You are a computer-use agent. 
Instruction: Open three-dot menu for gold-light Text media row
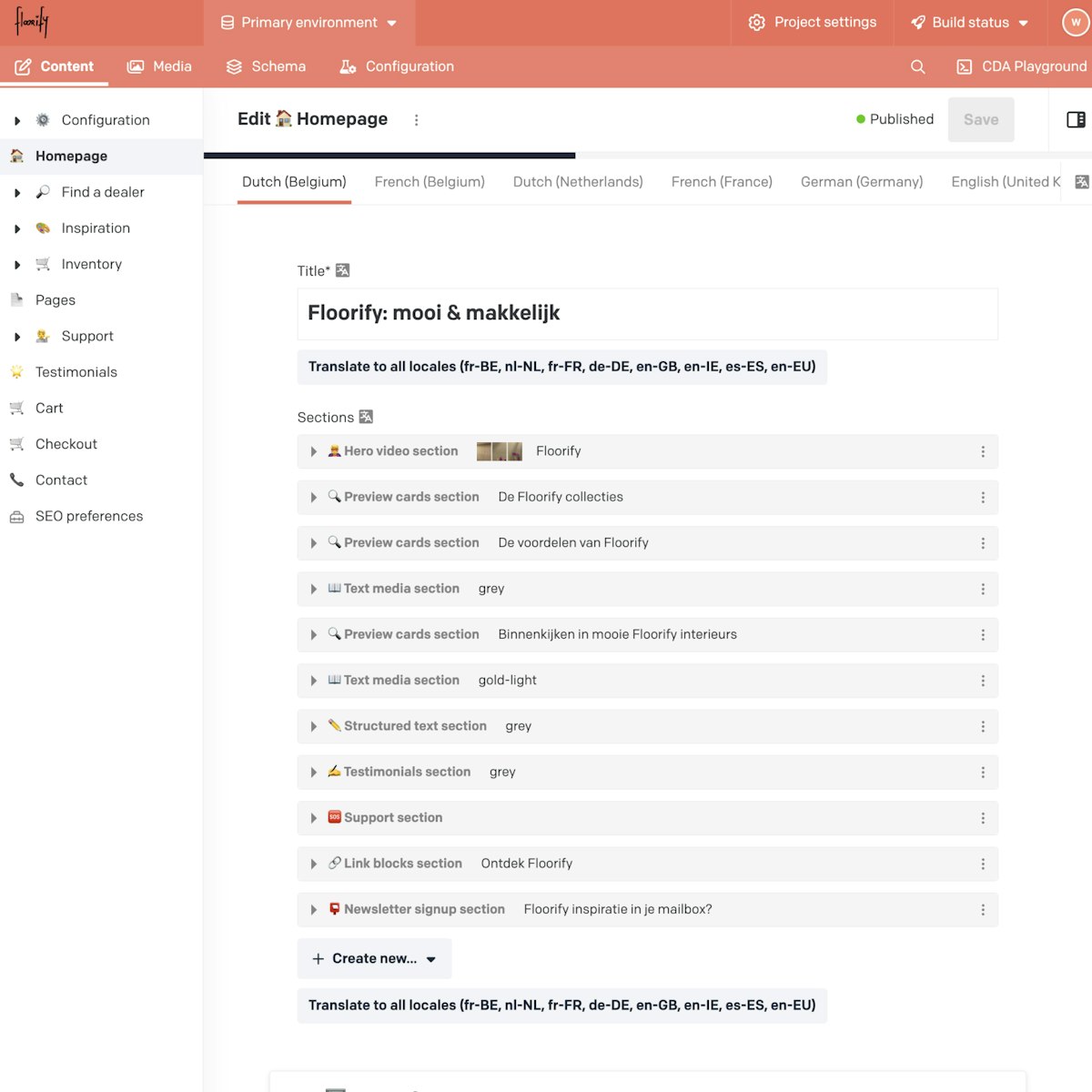[983, 681]
